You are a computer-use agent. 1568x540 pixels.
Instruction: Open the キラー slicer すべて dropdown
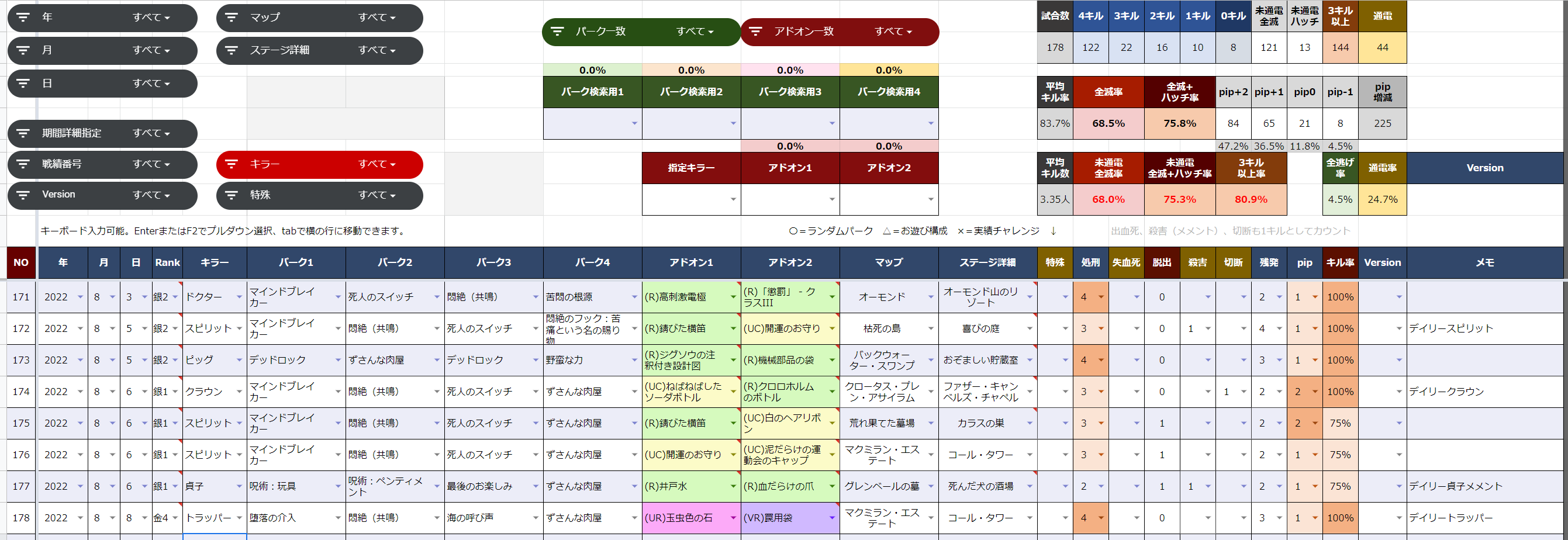[377, 164]
